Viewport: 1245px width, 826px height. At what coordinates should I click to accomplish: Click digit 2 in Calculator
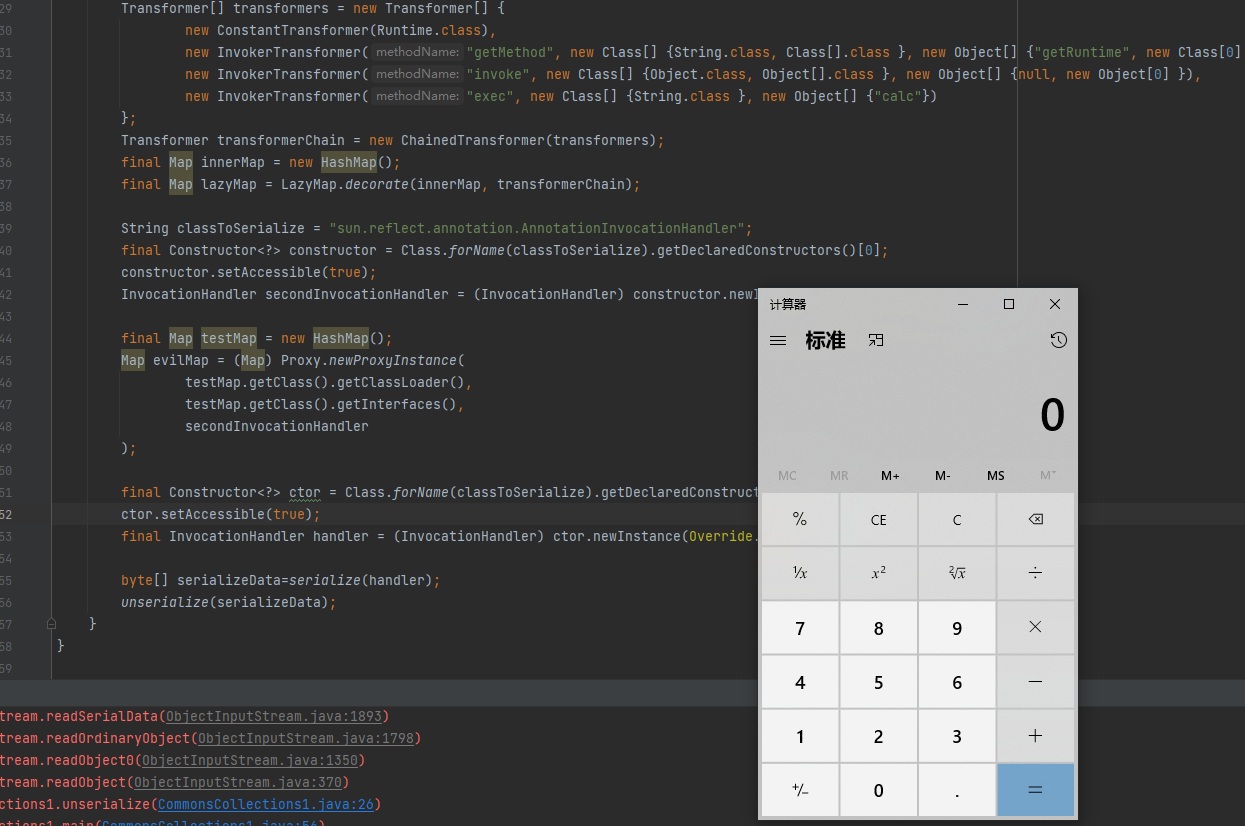pos(878,736)
